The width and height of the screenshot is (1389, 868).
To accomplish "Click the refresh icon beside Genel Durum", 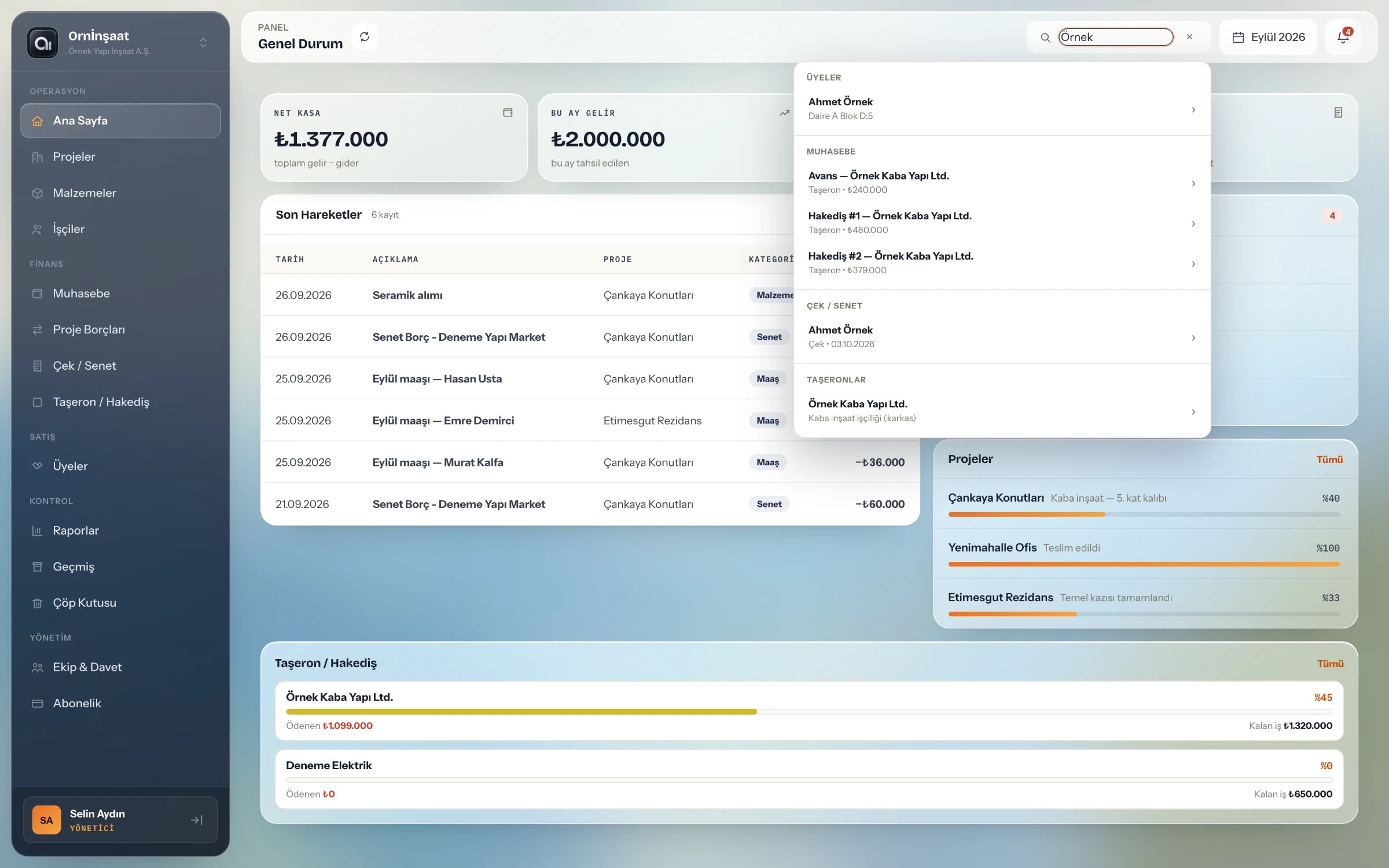I will (365, 37).
